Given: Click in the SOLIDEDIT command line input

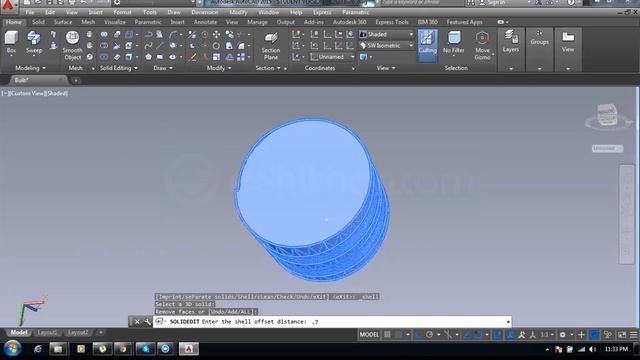Looking at the screenshot, I should (331, 322).
